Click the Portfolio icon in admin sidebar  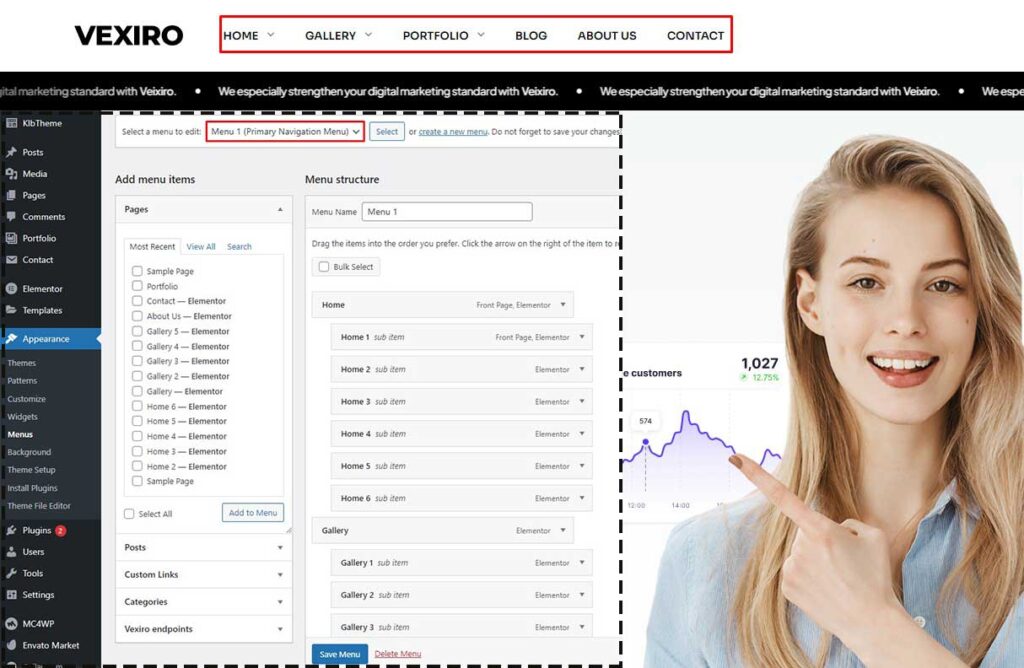coord(12,238)
